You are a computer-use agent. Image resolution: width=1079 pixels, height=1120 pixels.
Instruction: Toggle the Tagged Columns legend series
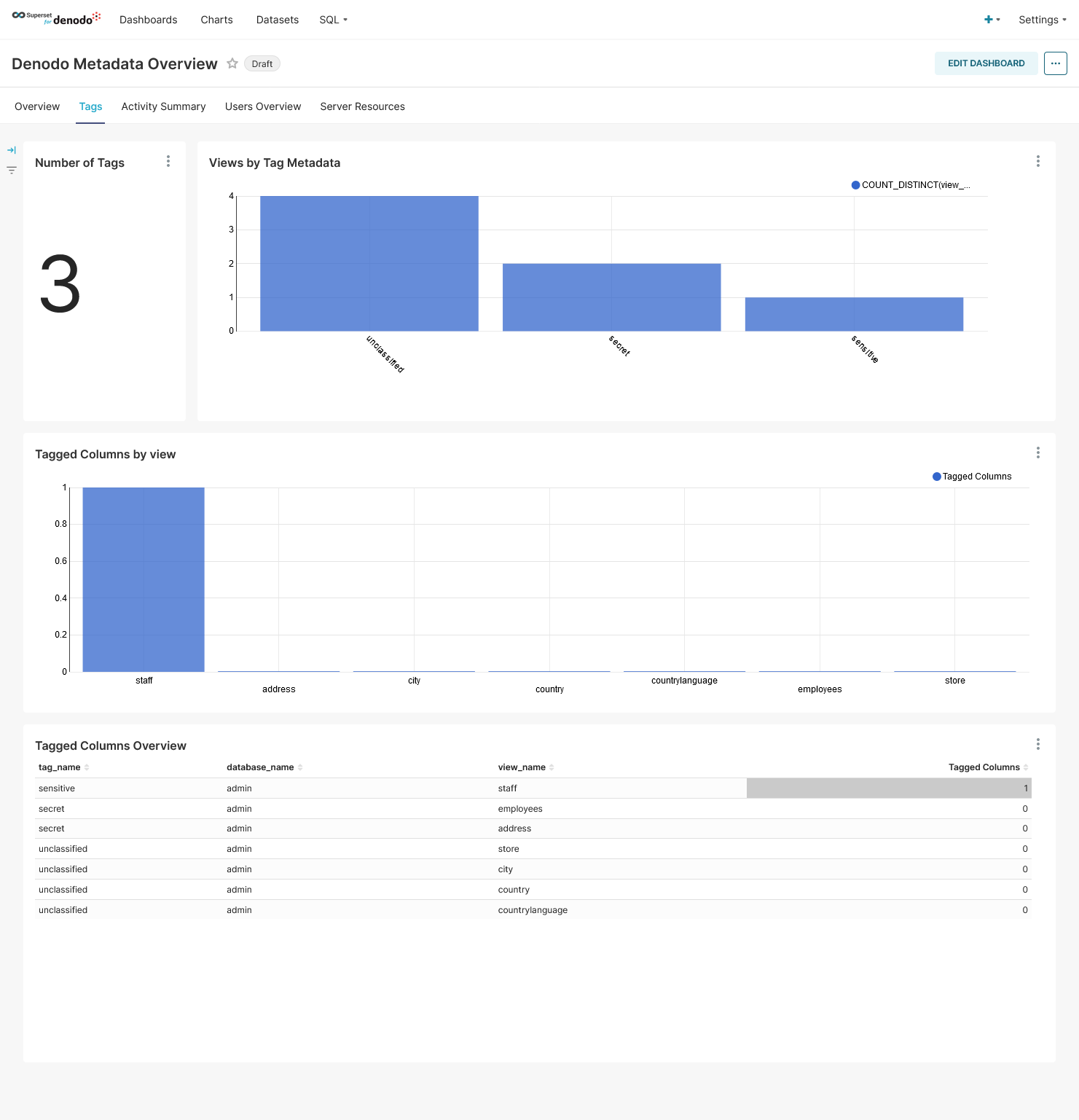[x=972, y=477]
